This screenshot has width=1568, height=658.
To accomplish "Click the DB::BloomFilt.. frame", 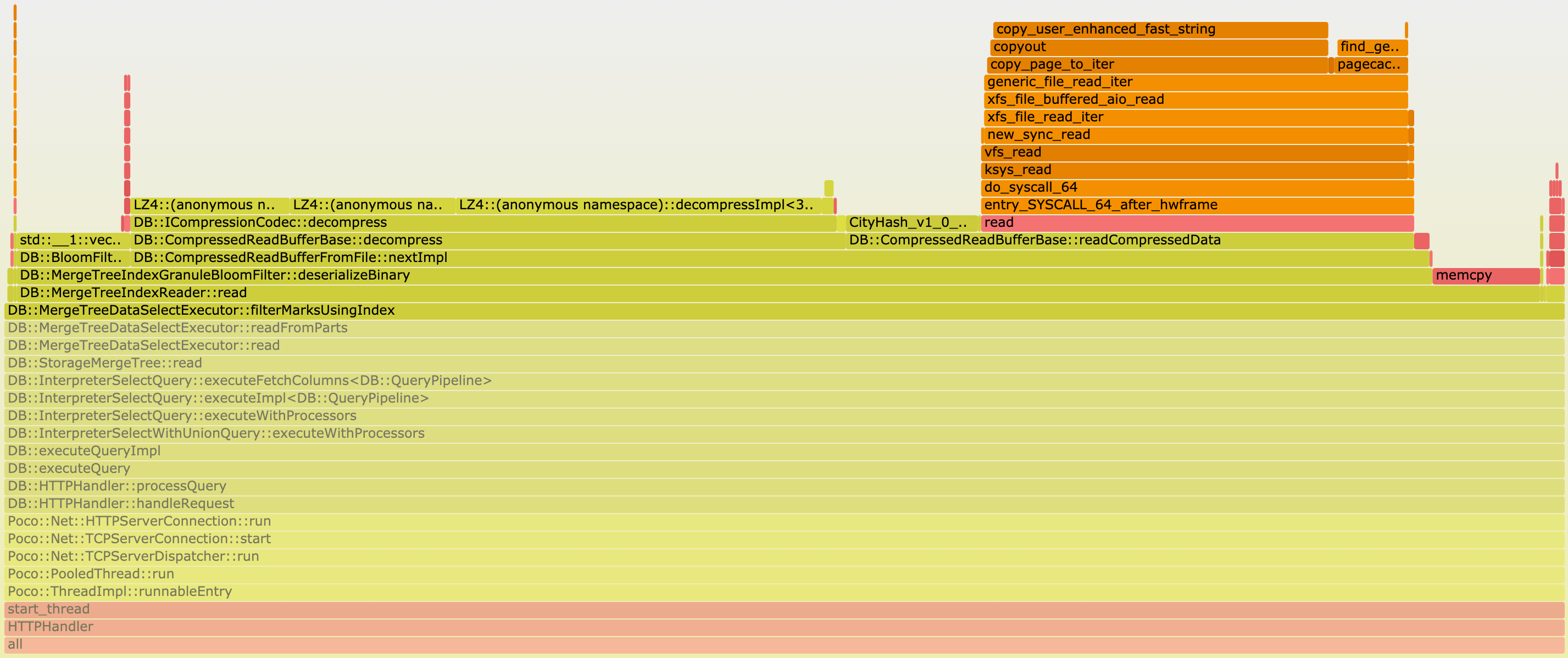I will 73,259.
